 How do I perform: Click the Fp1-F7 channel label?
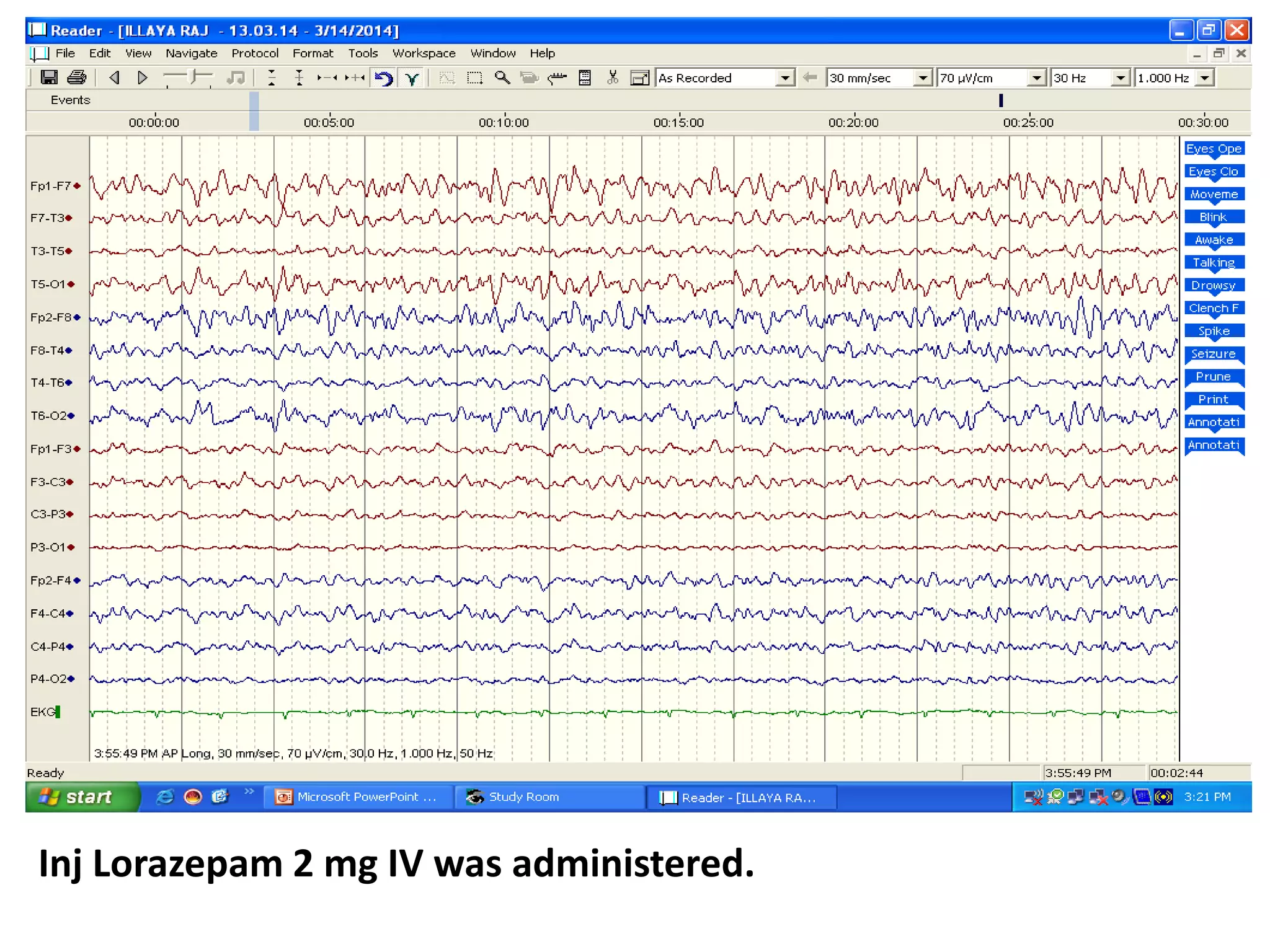point(50,185)
